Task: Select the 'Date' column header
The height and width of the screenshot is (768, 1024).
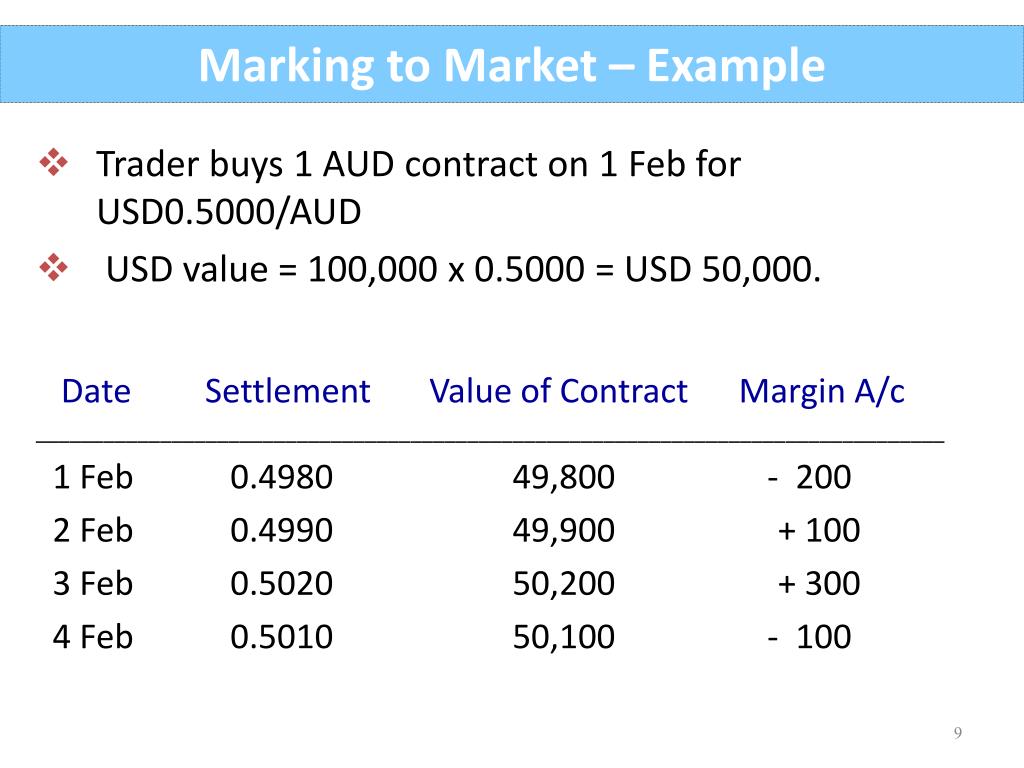Action: coord(96,391)
